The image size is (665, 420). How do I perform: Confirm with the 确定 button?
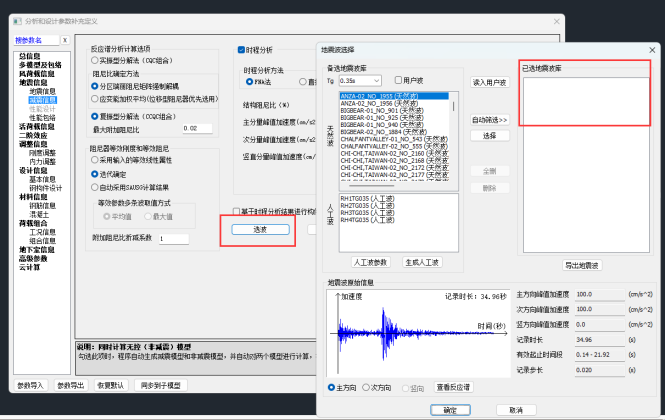coord(450,409)
